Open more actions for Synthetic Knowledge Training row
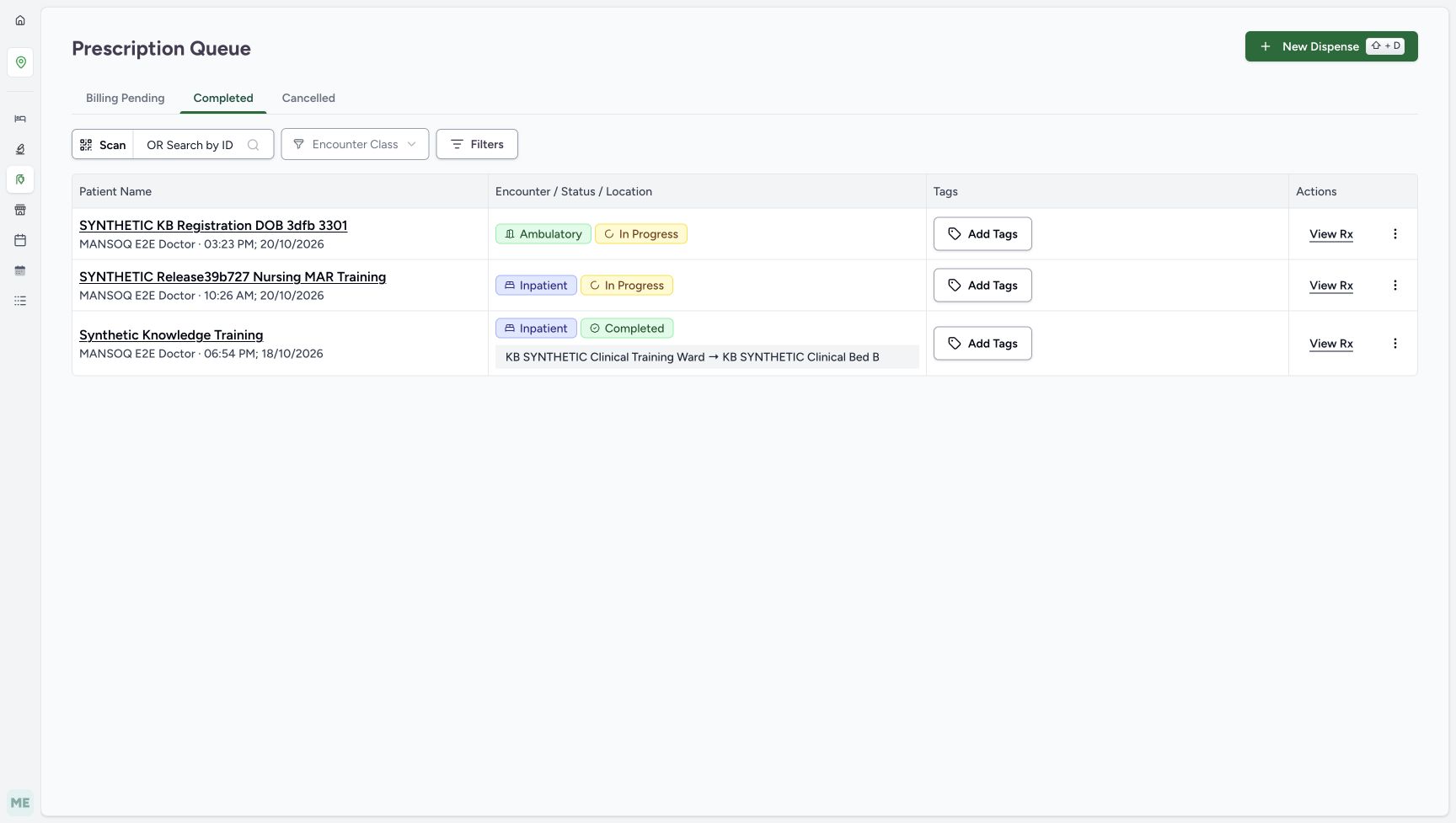 (1395, 344)
